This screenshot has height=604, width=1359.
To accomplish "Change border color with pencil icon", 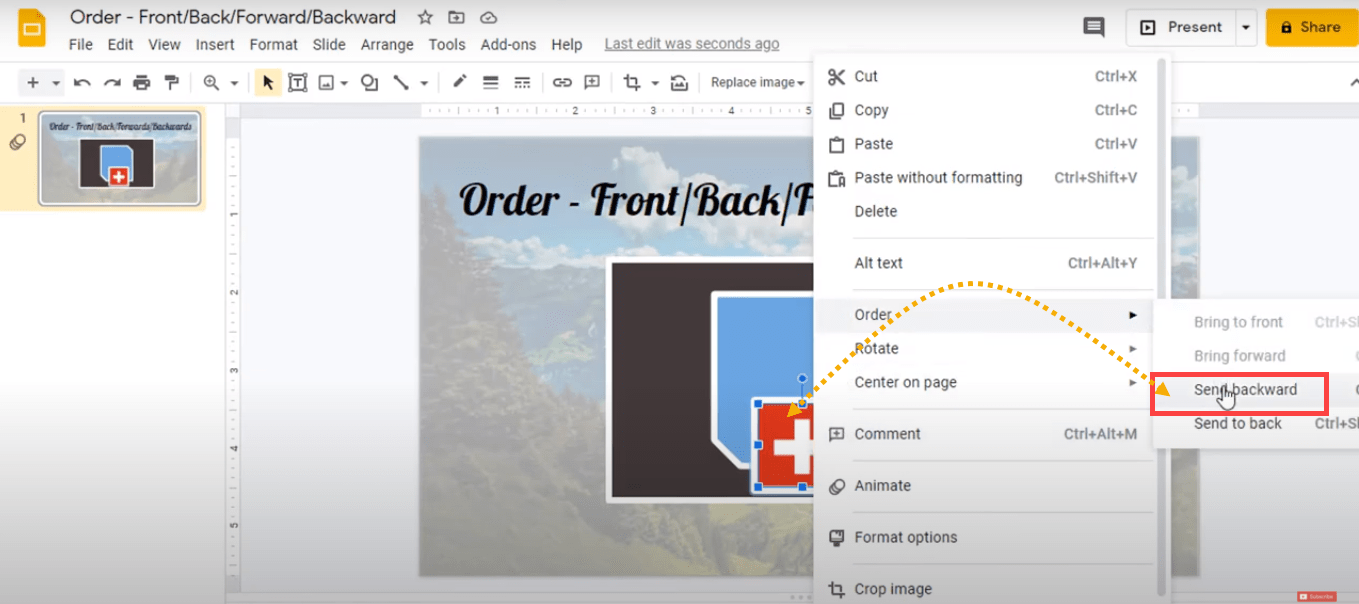I will [x=460, y=82].
